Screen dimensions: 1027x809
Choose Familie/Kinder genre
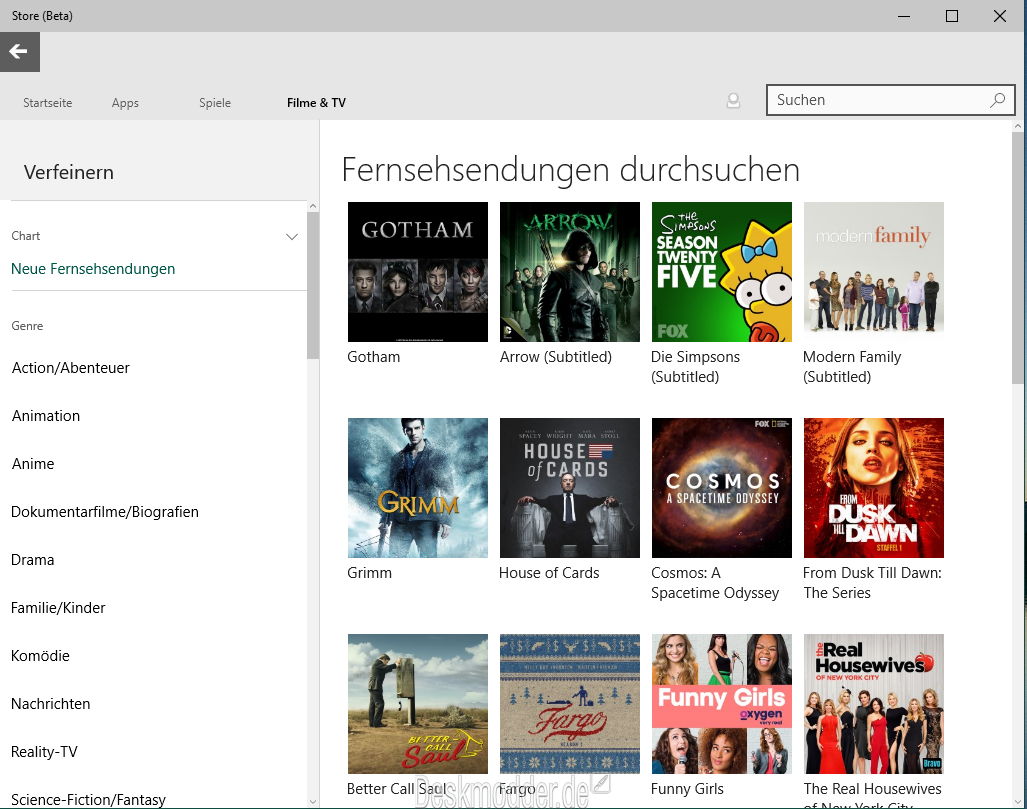[58, 608]
